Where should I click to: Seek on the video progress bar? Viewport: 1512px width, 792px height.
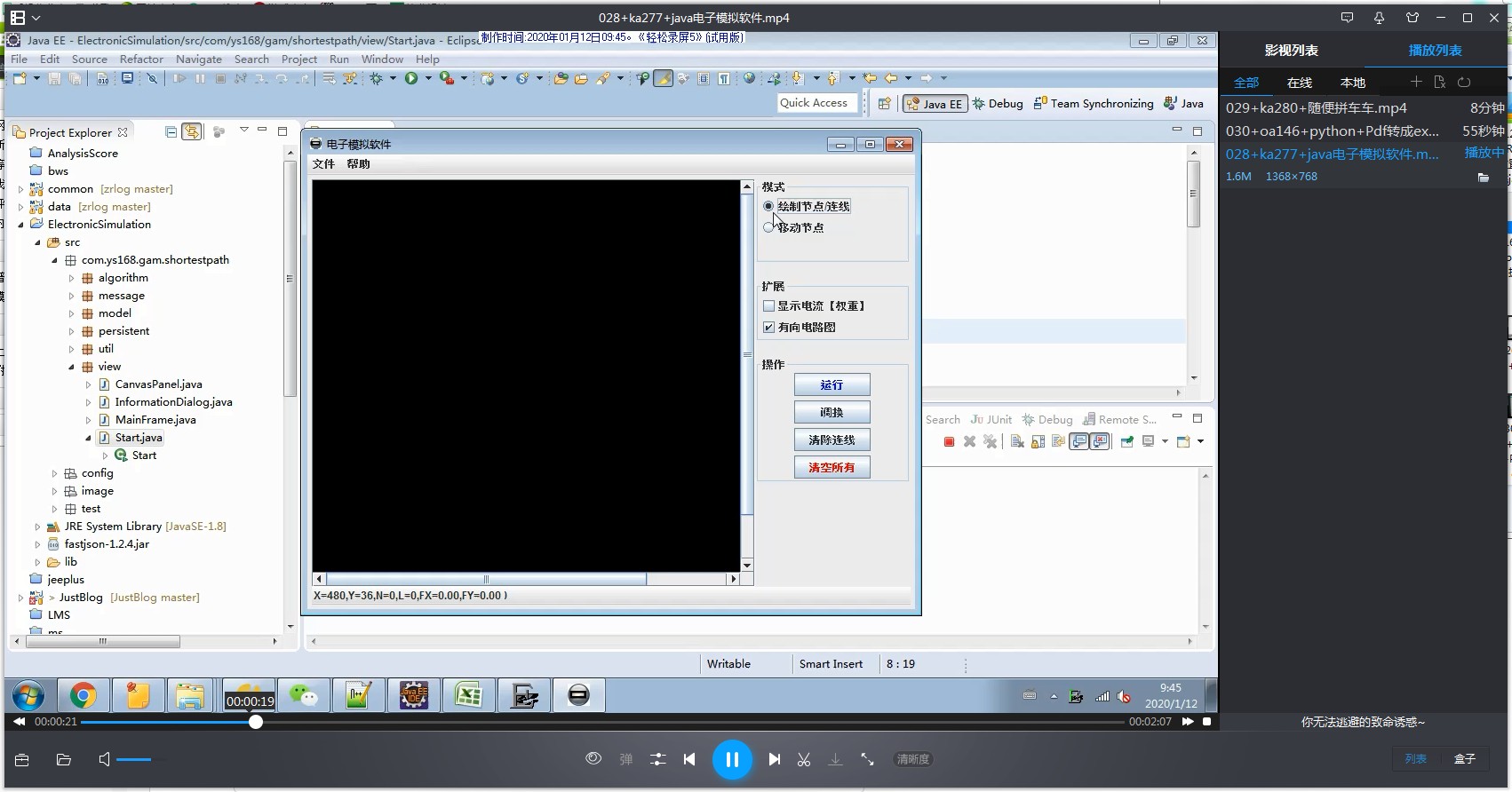602,722
